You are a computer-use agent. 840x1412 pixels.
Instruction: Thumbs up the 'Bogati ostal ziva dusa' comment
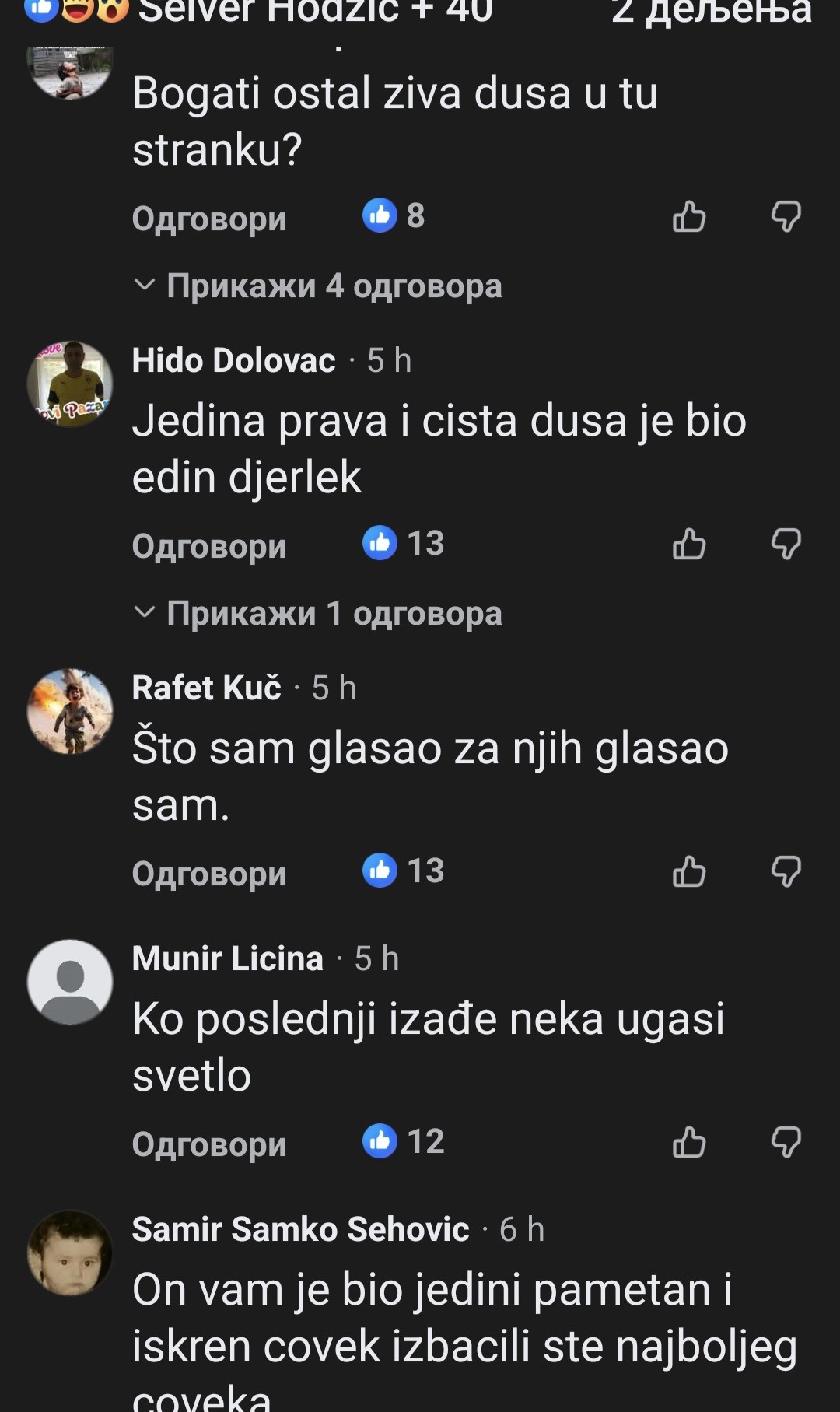point(689,216)
